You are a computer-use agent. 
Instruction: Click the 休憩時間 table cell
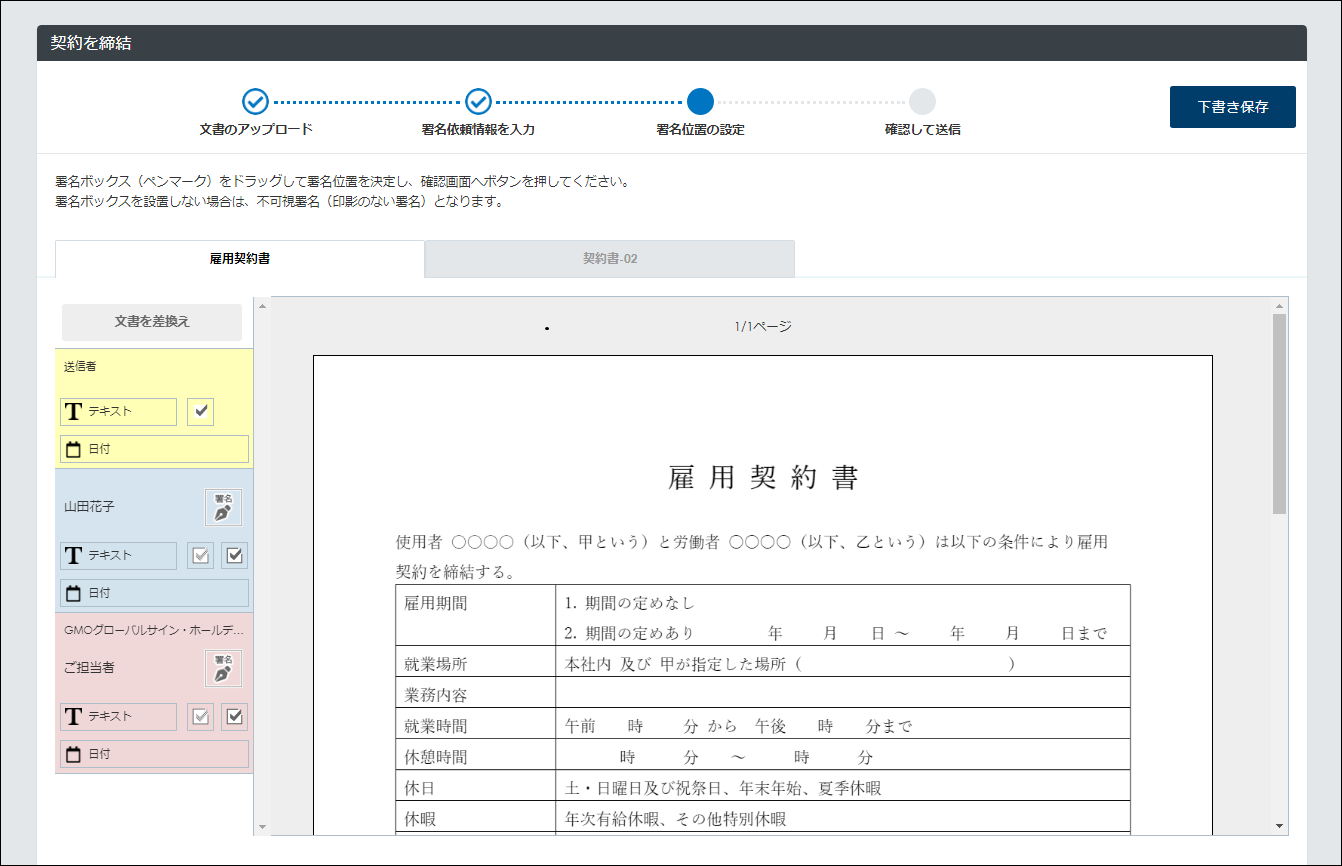pyautogui.click(x=476, y=755)
